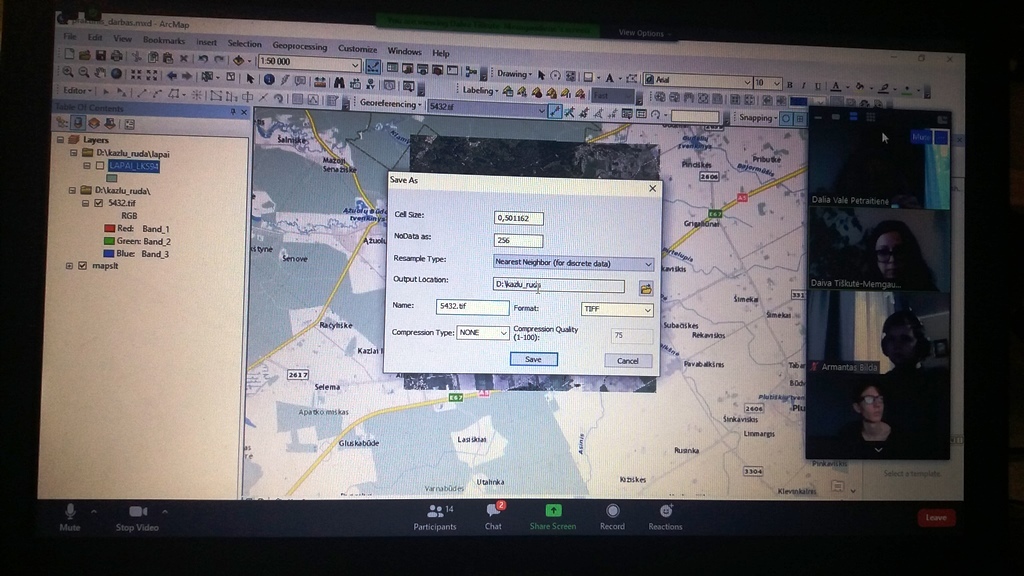
Task: Click Cancel in Save As dialog
Action: click(628, 360)
